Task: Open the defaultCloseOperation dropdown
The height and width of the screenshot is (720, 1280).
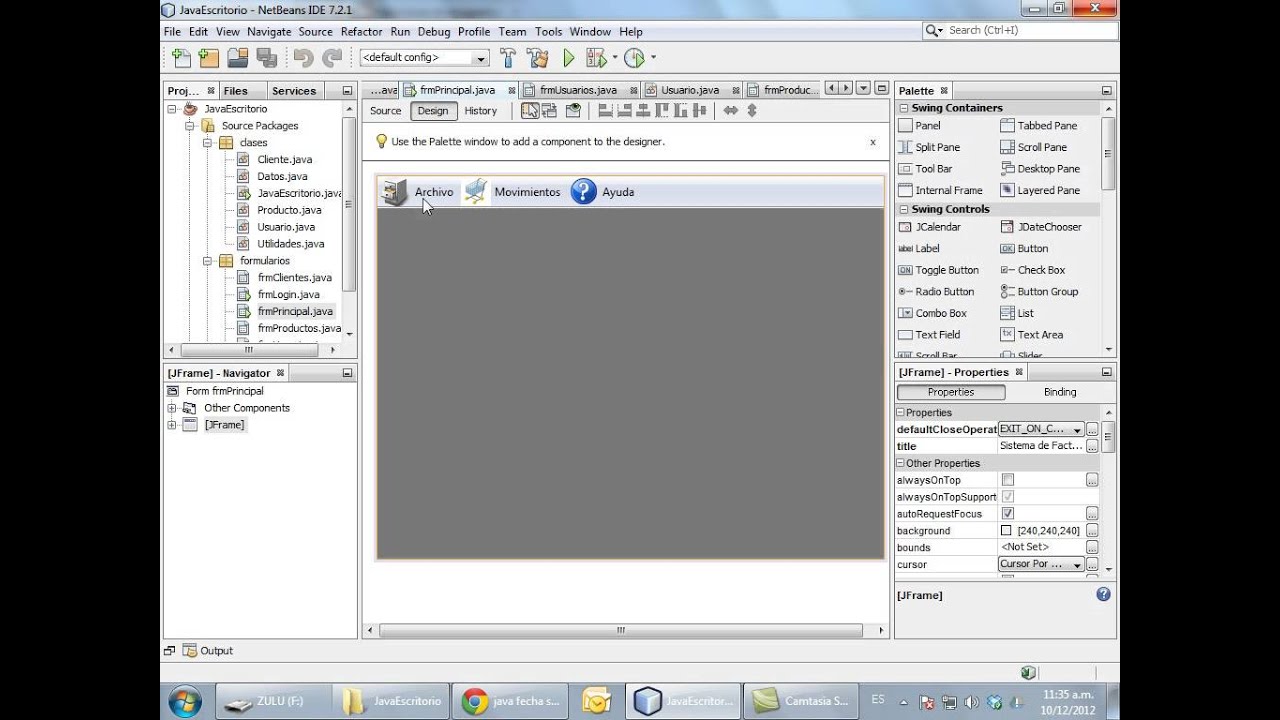Action: [x=1077, y=430]
